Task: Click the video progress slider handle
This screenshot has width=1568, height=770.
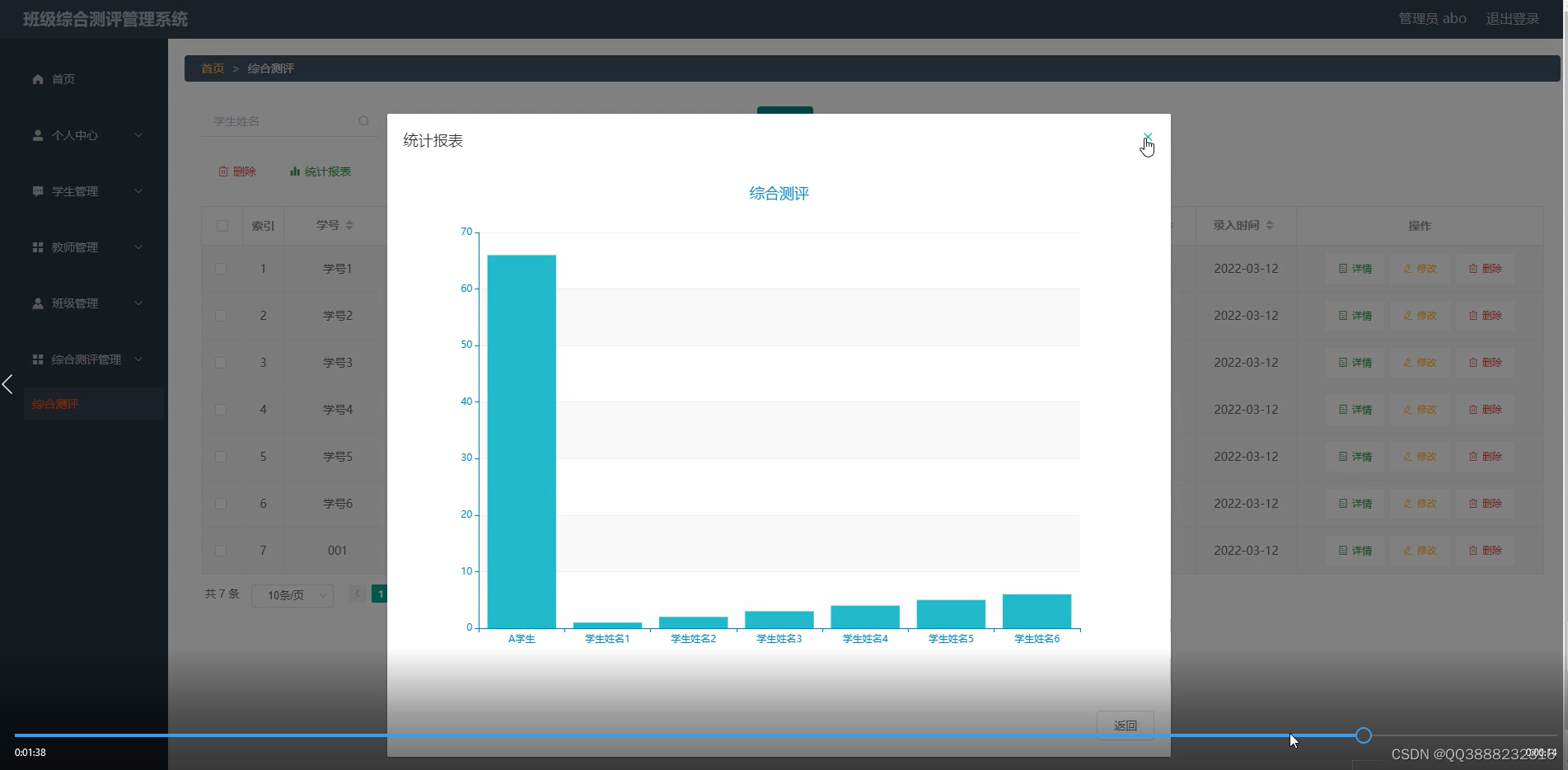Action: (1364, 735)
